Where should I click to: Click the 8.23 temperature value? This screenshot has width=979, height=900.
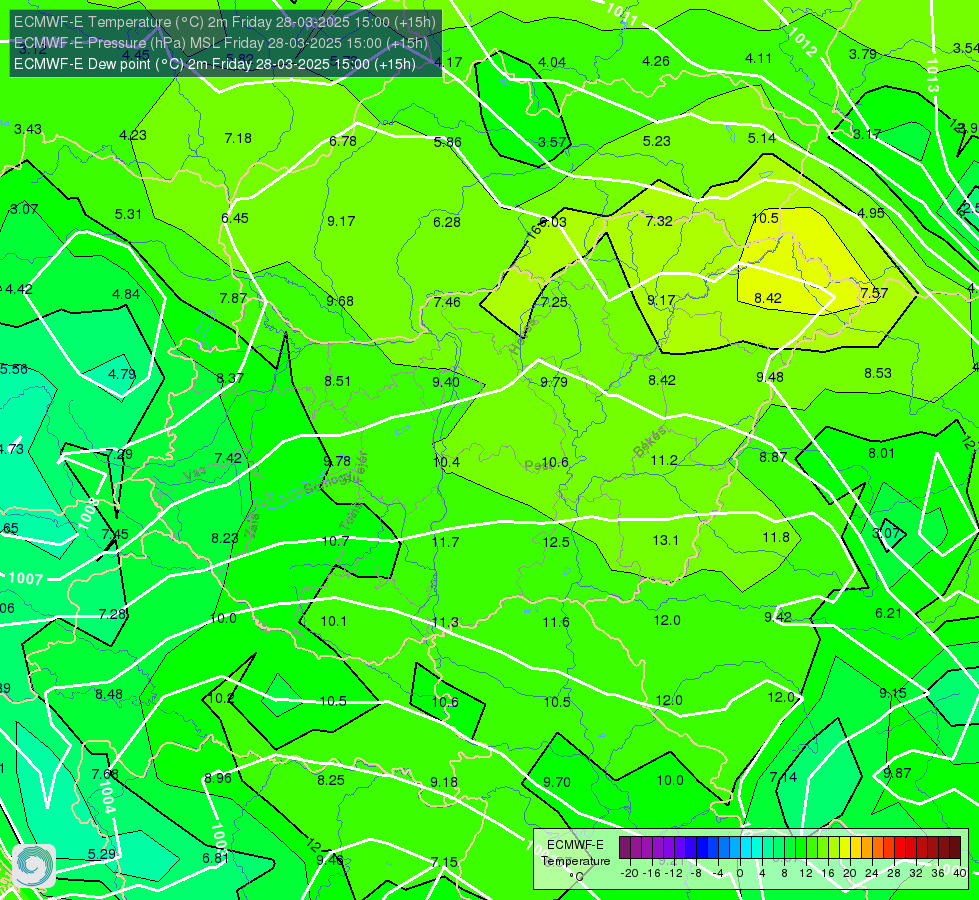pos(225,538)
